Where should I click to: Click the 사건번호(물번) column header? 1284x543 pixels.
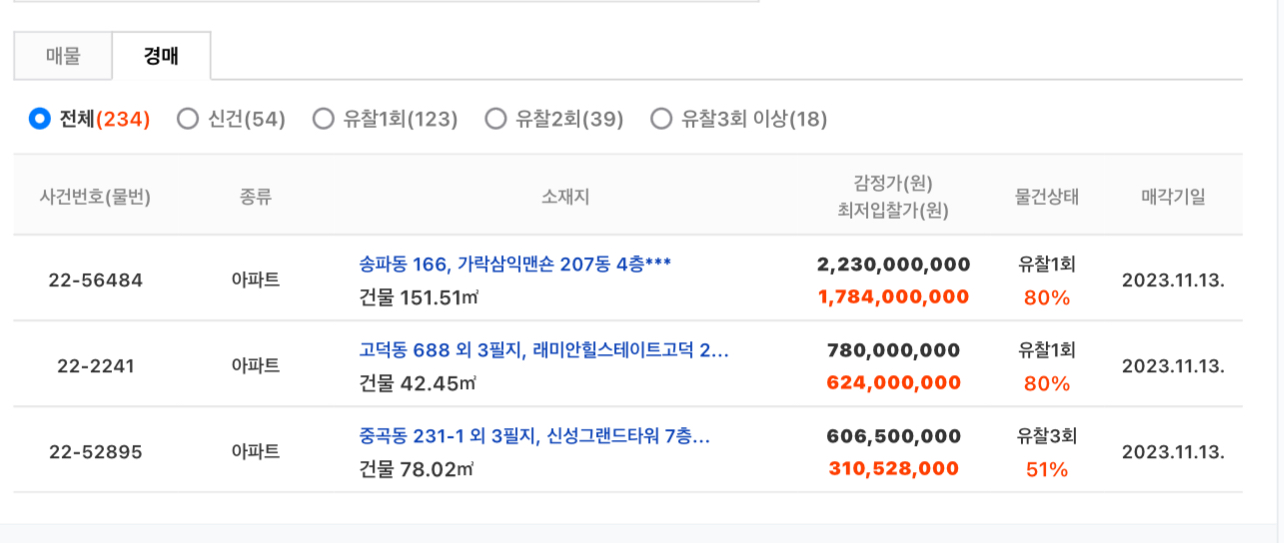[x=96, y=197]
